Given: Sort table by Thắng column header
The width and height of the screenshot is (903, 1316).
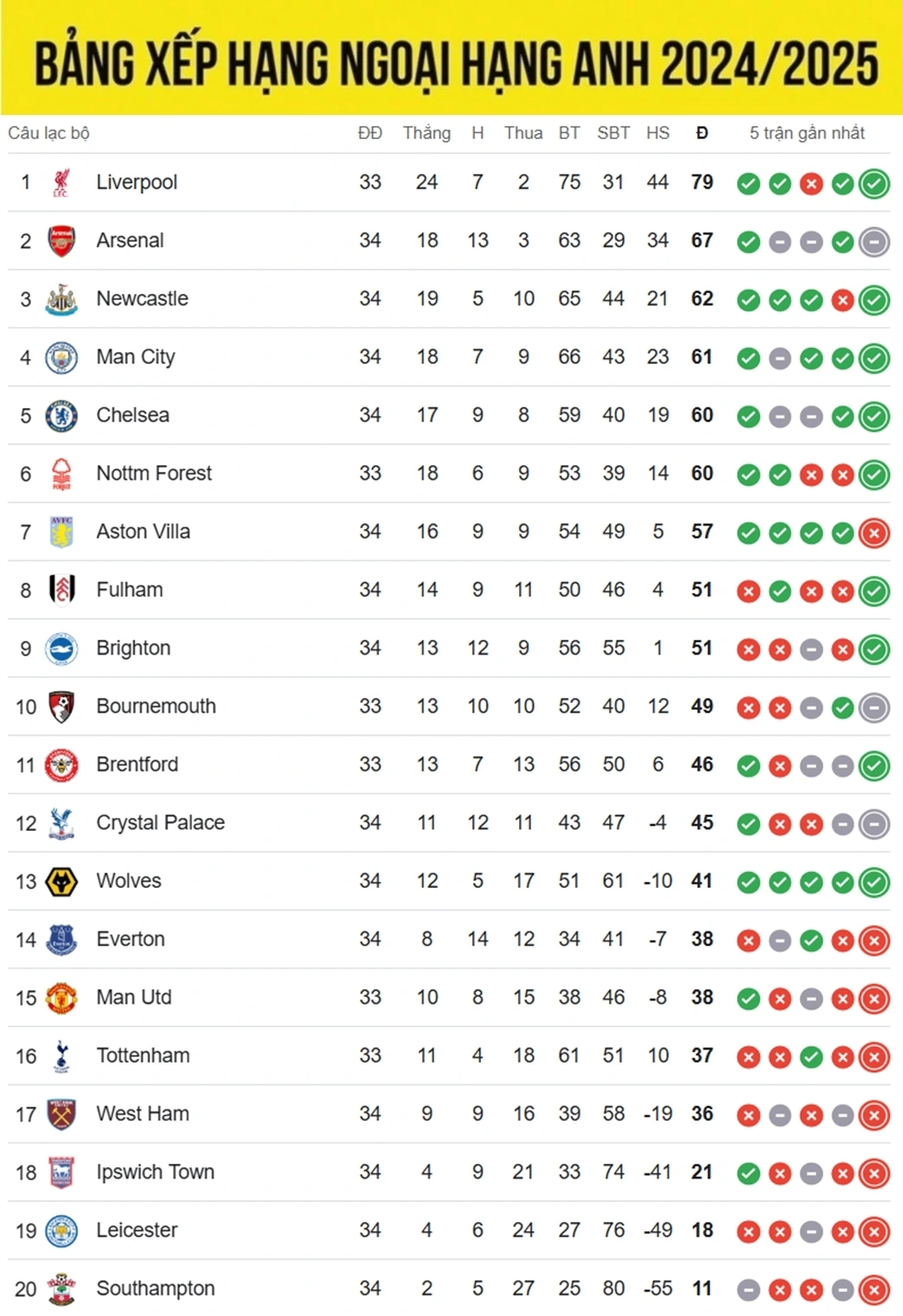Looking at the screenshot, I should (426, 133).
